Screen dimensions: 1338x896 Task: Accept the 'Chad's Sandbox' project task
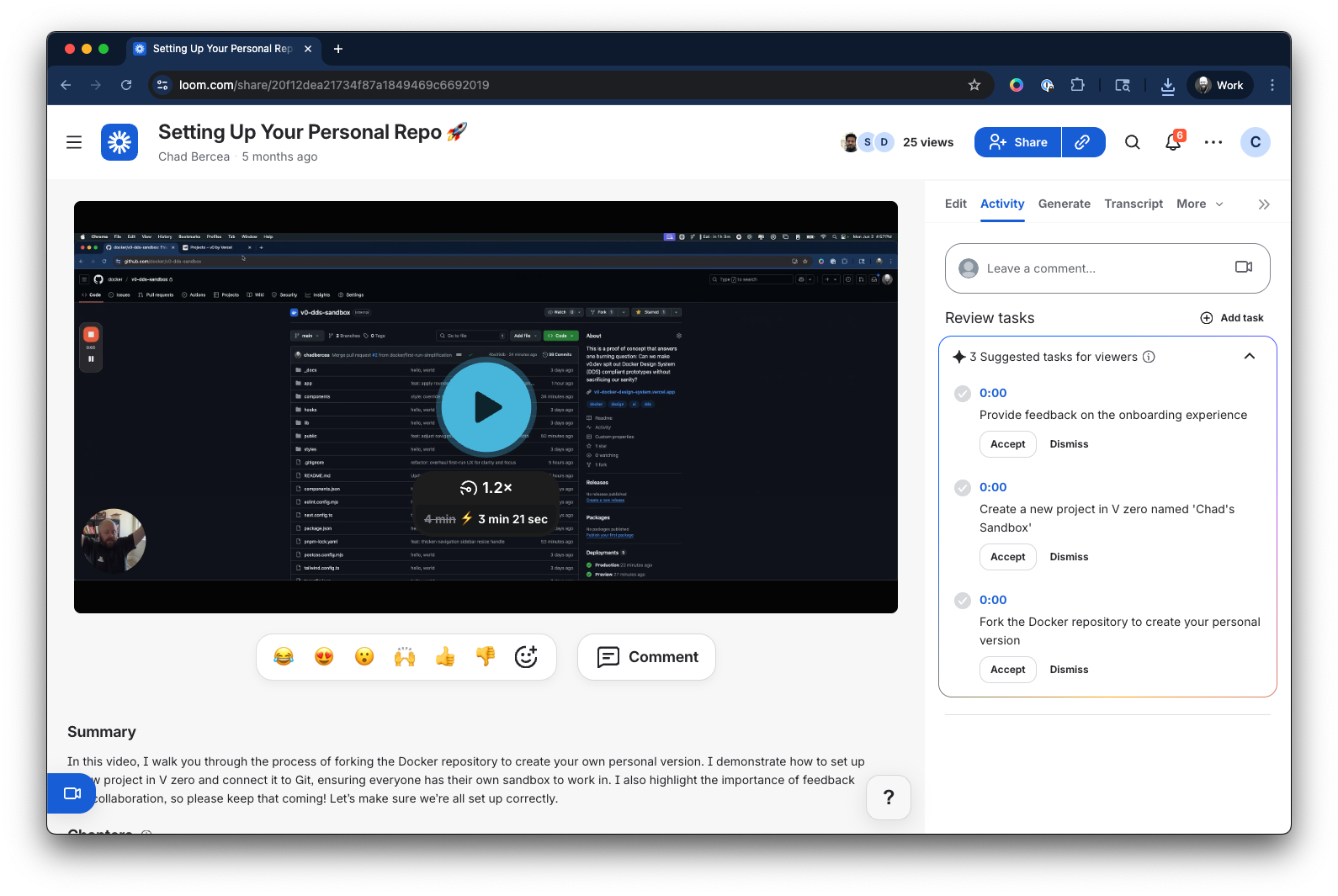pos(1008,557)
